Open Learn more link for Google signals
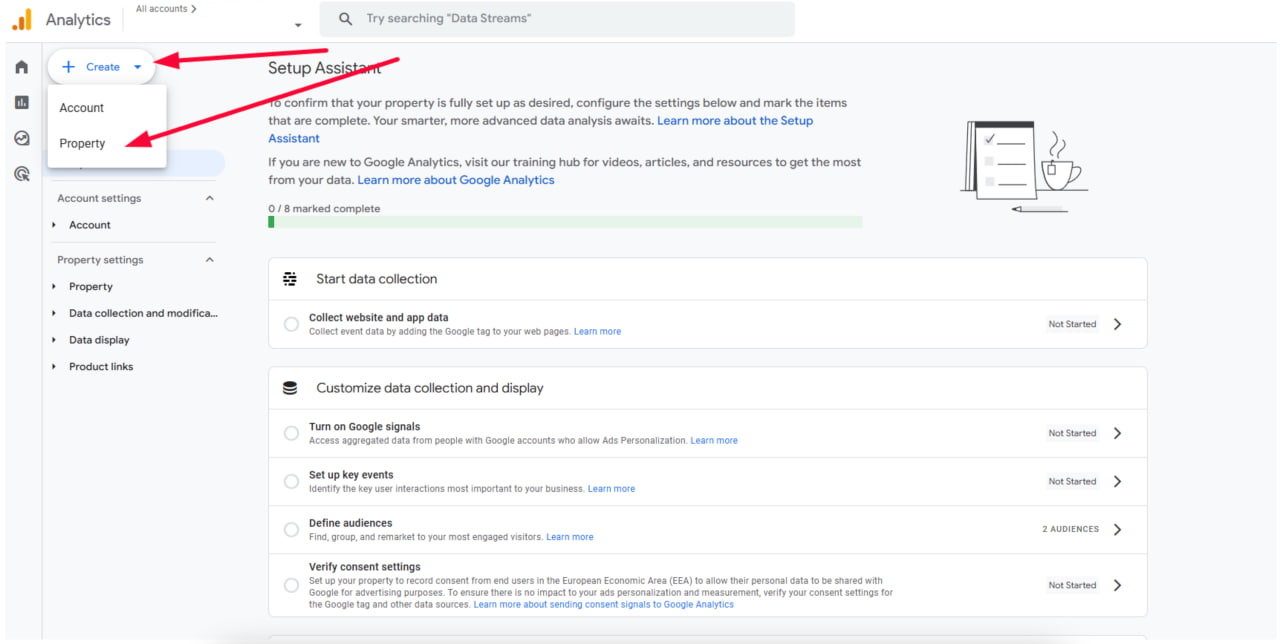 click(714, 441)
